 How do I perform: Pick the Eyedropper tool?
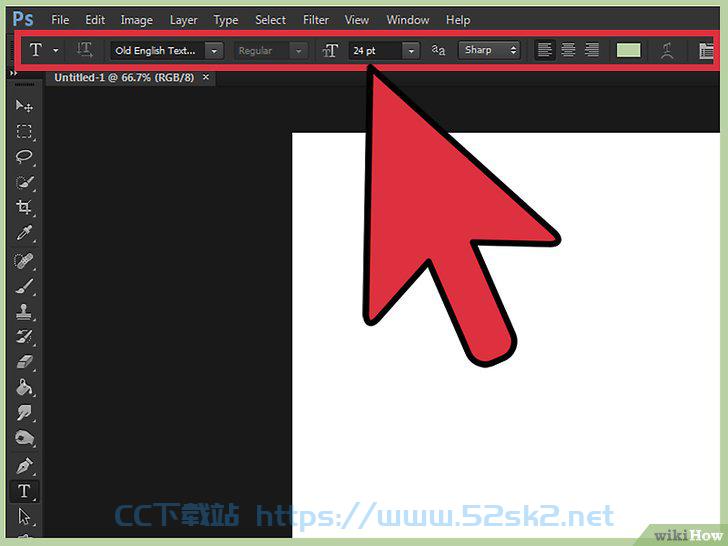click(24, 233)
